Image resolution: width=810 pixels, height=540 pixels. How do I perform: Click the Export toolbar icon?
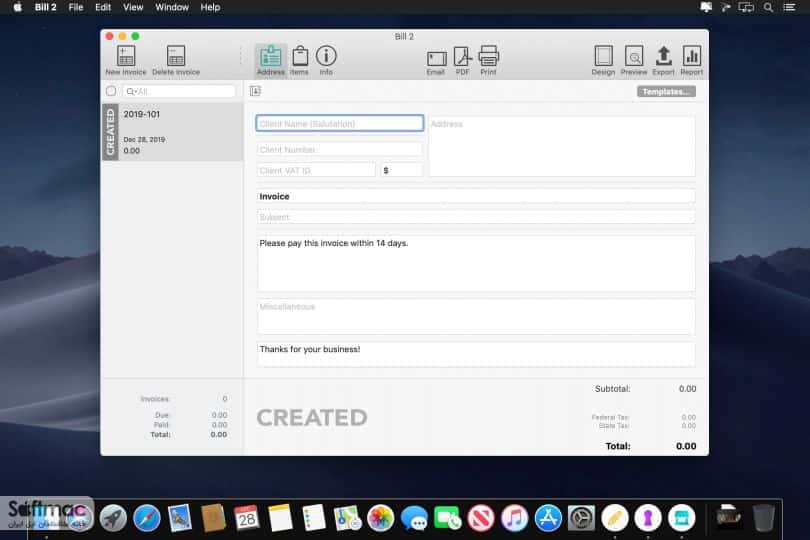(663, 60)
